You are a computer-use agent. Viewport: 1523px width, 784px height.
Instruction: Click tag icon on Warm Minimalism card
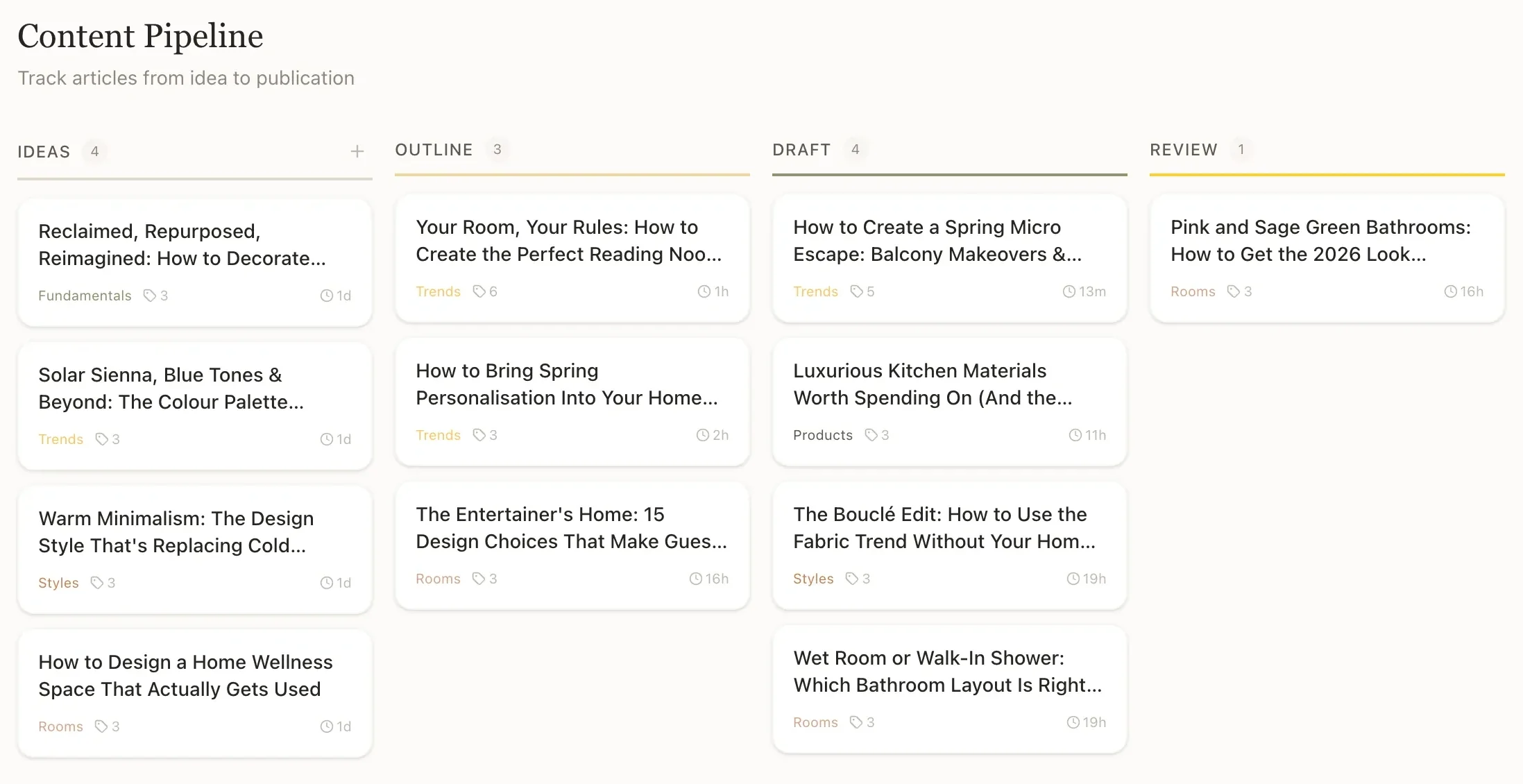click(x=97, y=583)
